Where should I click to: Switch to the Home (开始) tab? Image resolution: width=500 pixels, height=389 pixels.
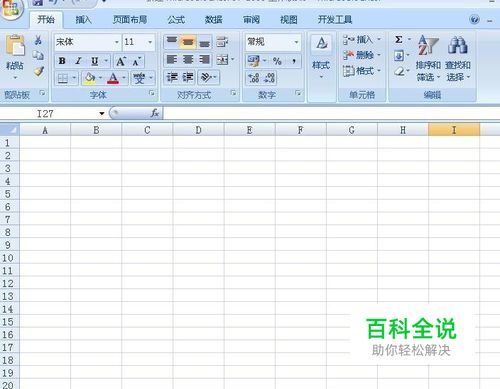(x=46, y=20)
